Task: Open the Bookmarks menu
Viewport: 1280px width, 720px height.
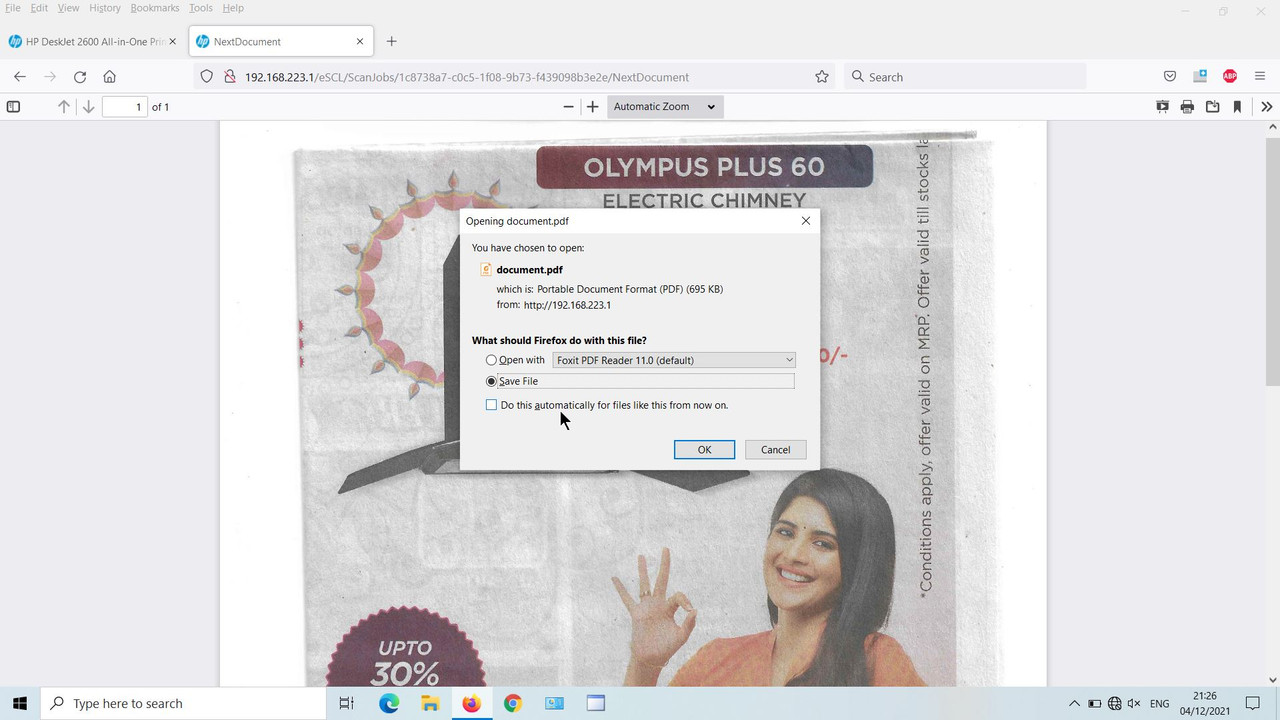Action: pyautogui.click(x=155, y=8)
